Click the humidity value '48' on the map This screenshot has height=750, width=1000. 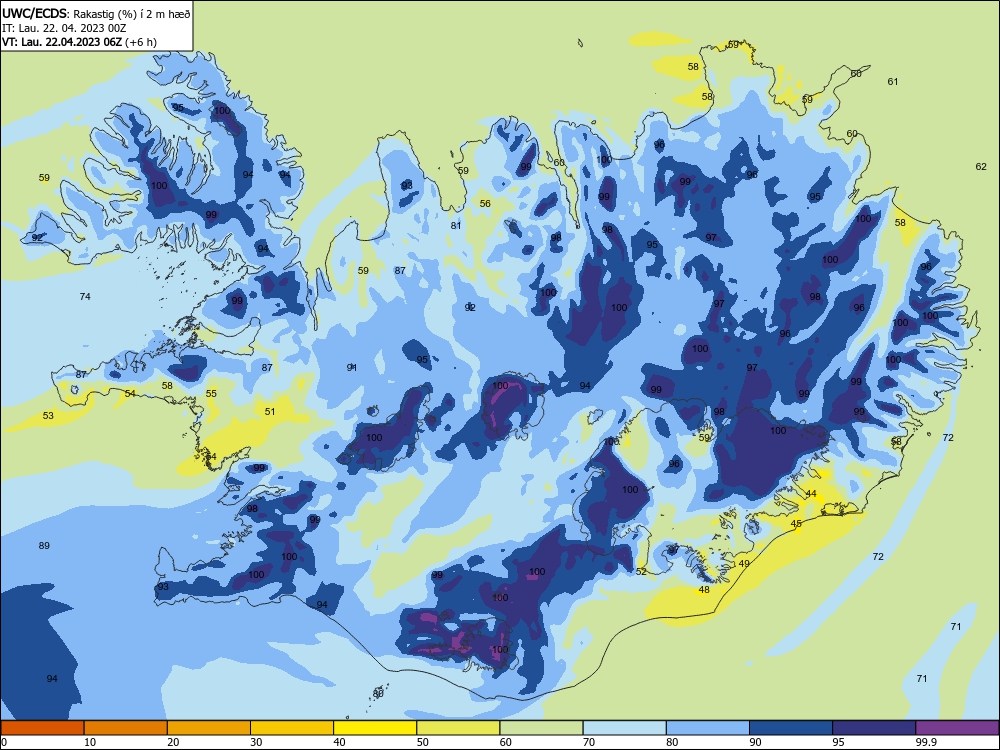704,589
